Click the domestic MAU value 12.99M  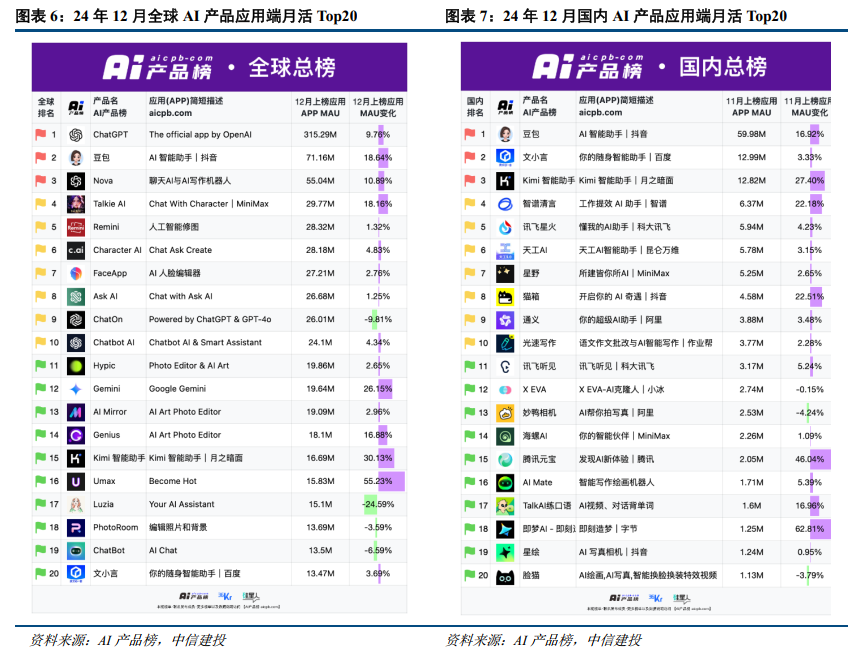pos(751,157)
